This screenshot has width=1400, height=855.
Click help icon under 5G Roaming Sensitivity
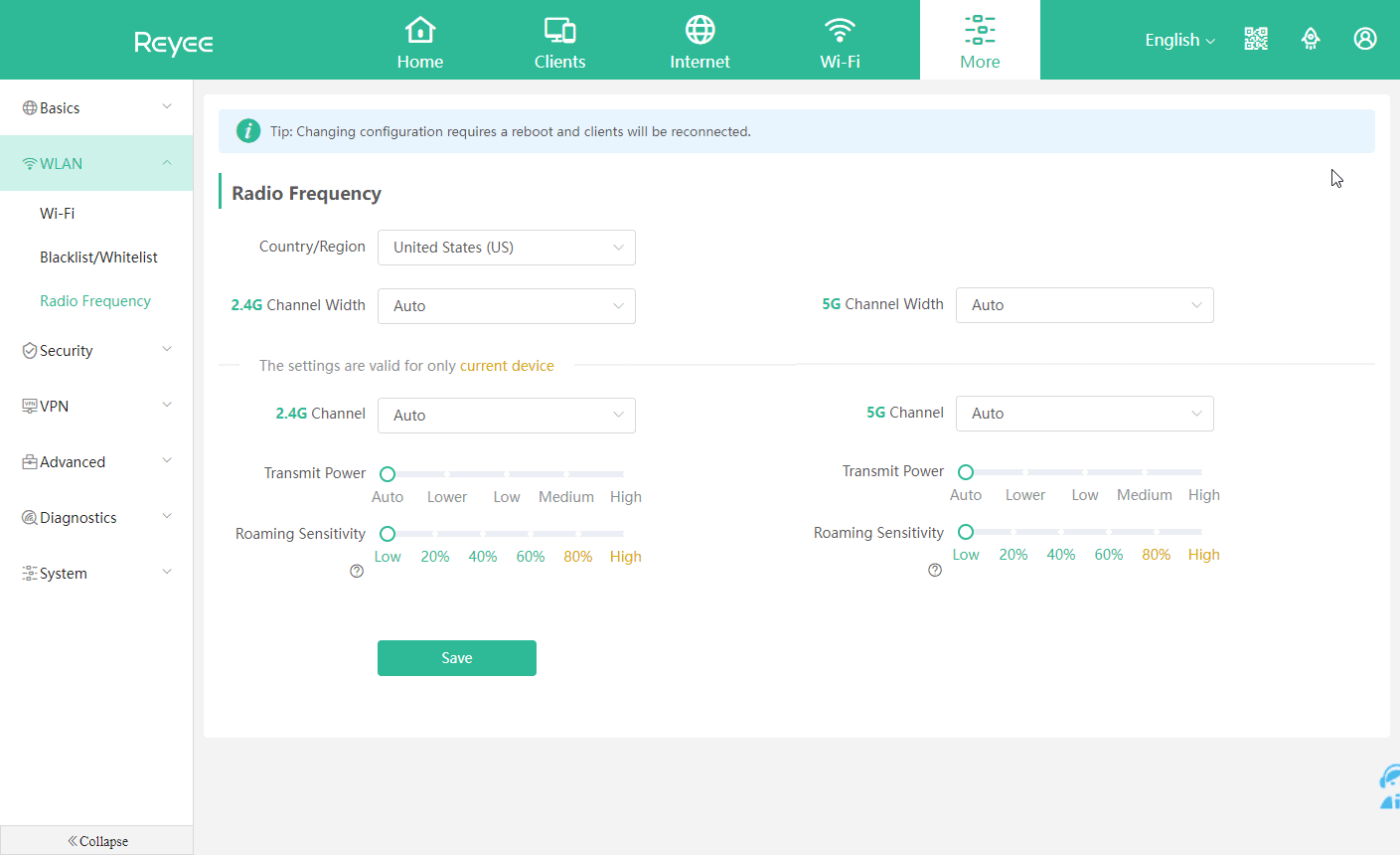coord(935,570)
